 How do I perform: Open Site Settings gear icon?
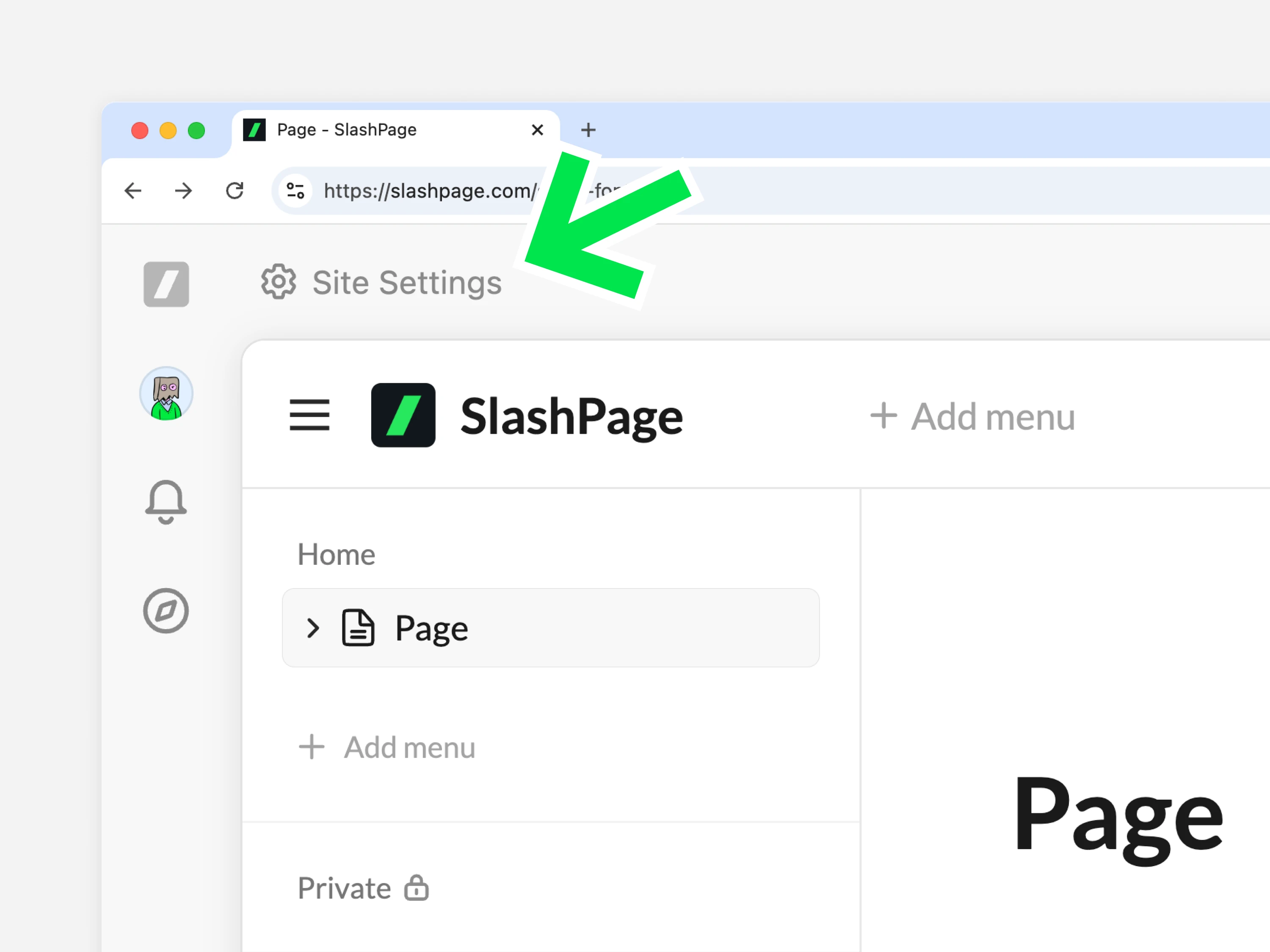[279, 282]
